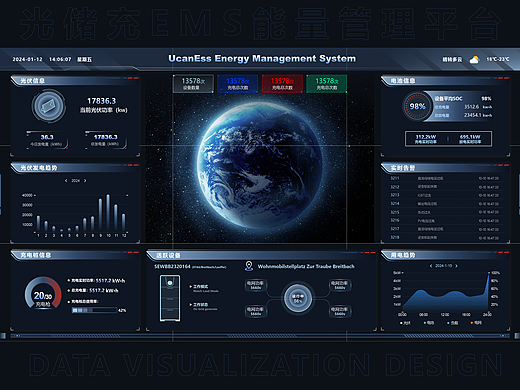Image resolution: width=520 pixels, height=390 pixels.
Task: Click the month 1 bar in chart
Action: pyautogui.click(x=38, y=223)
